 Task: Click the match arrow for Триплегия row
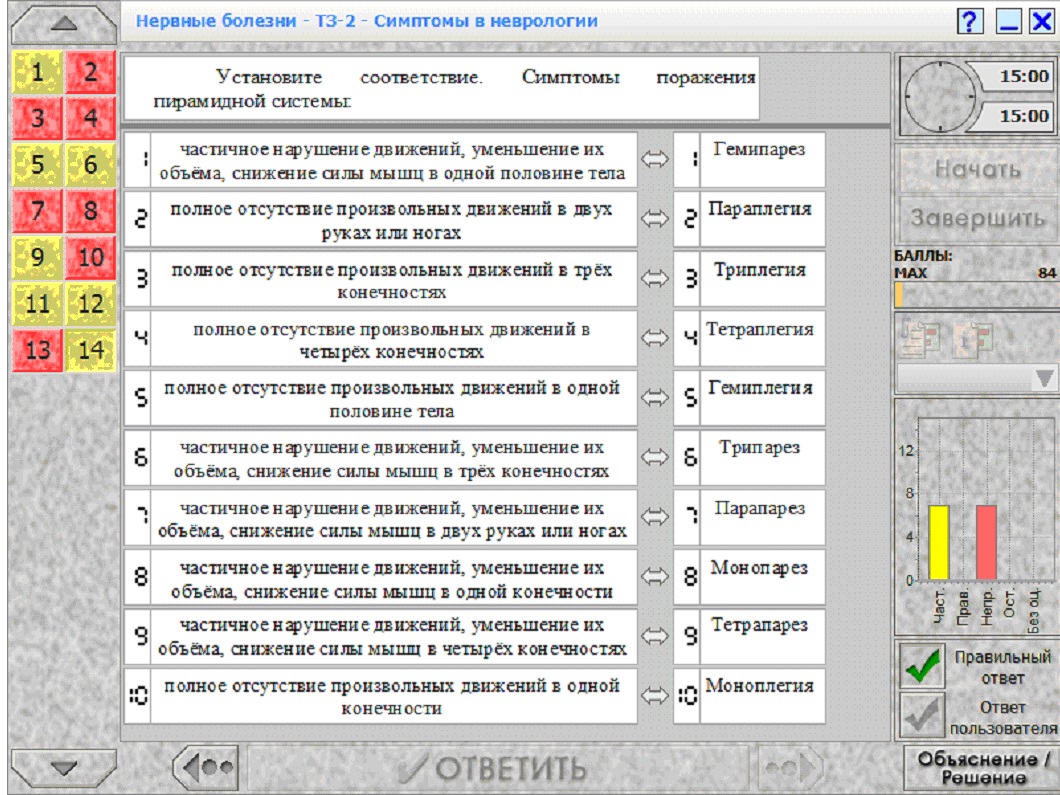[654, 278]
